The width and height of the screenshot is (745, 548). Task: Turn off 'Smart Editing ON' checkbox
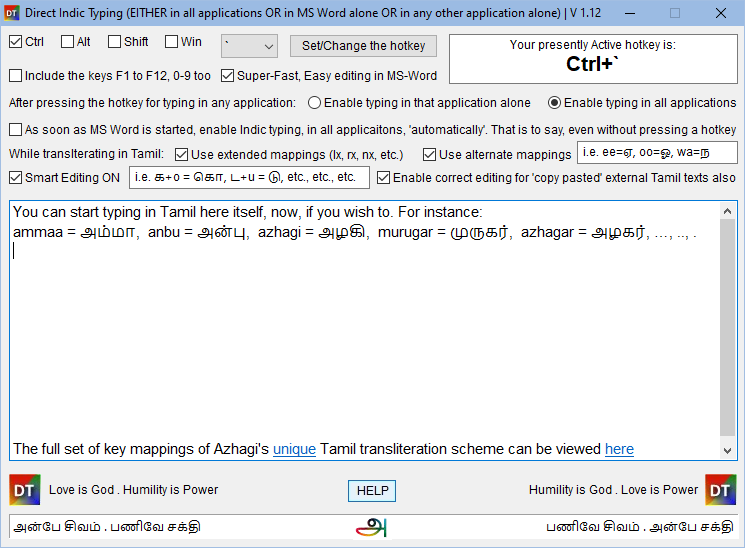[16, 178]
